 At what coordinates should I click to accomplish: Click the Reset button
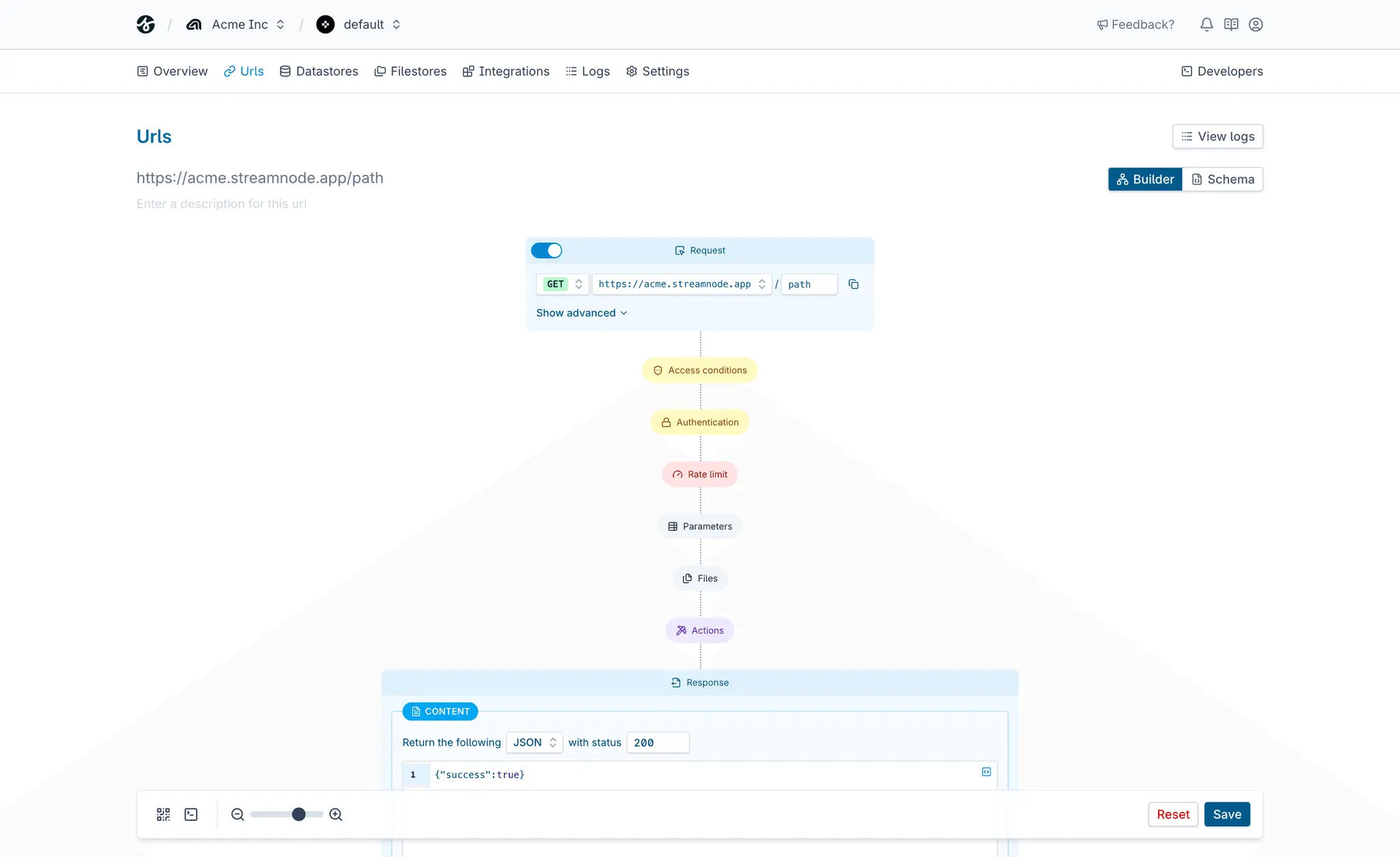coord(1173,815)
